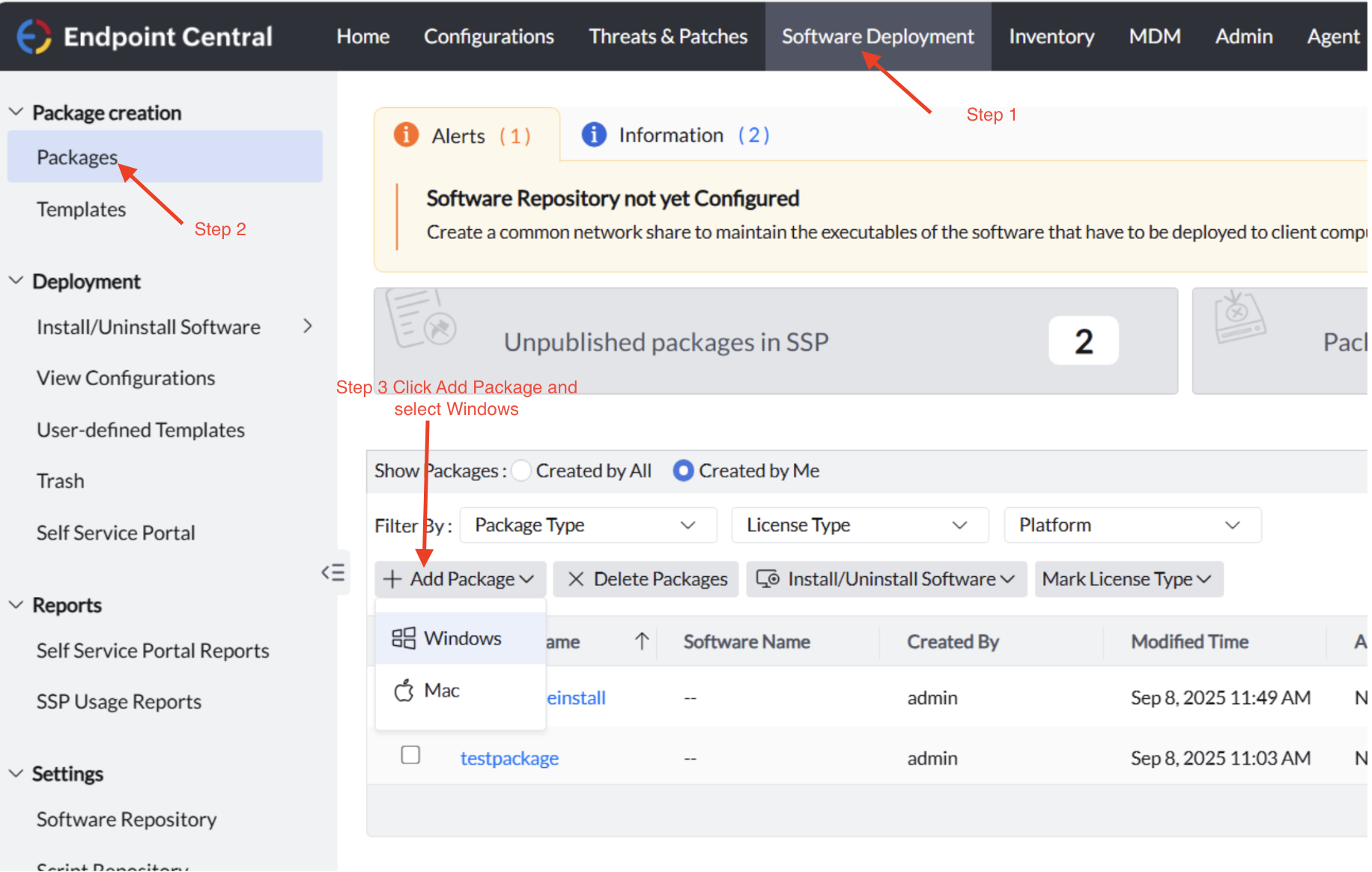
Task: Expand the Platform filter dropdown
Action: 1132,525
